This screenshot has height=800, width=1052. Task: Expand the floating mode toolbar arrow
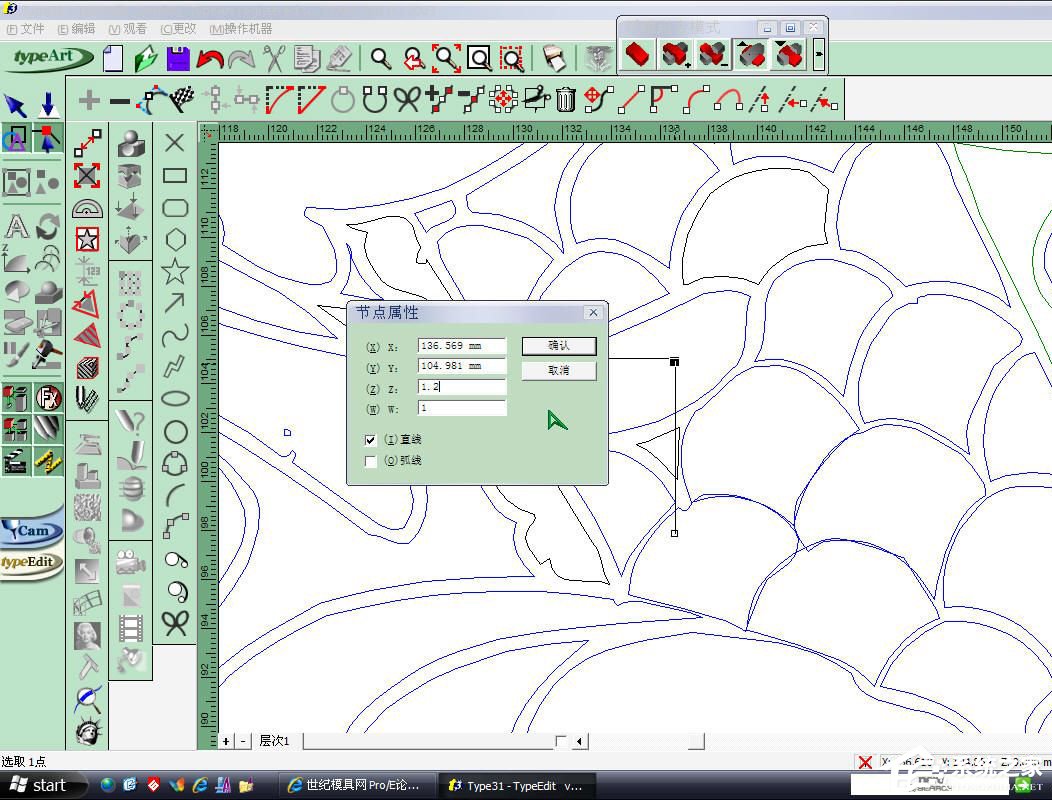pos(819,54)
